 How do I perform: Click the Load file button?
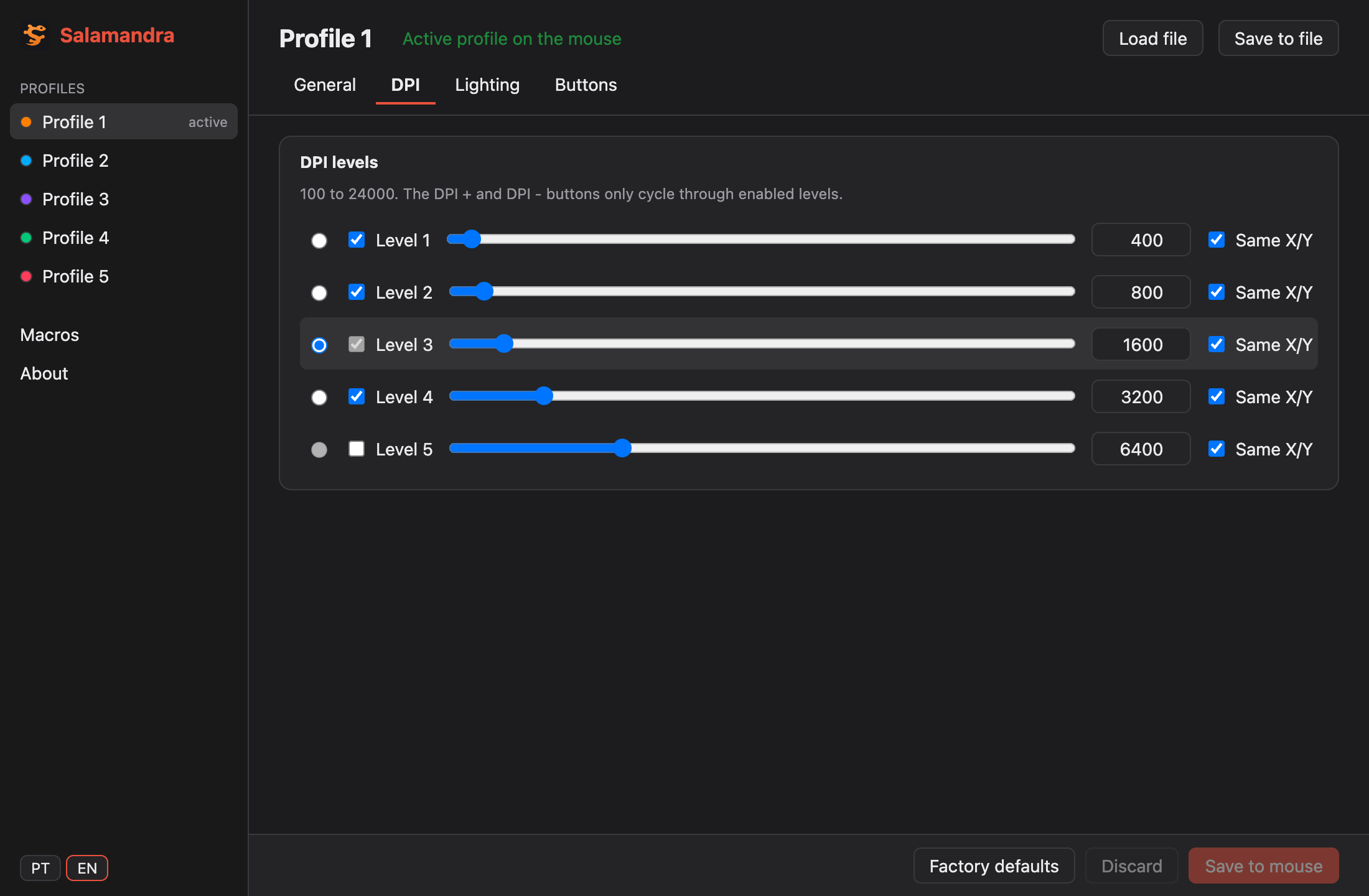[x=1153, y=39]
